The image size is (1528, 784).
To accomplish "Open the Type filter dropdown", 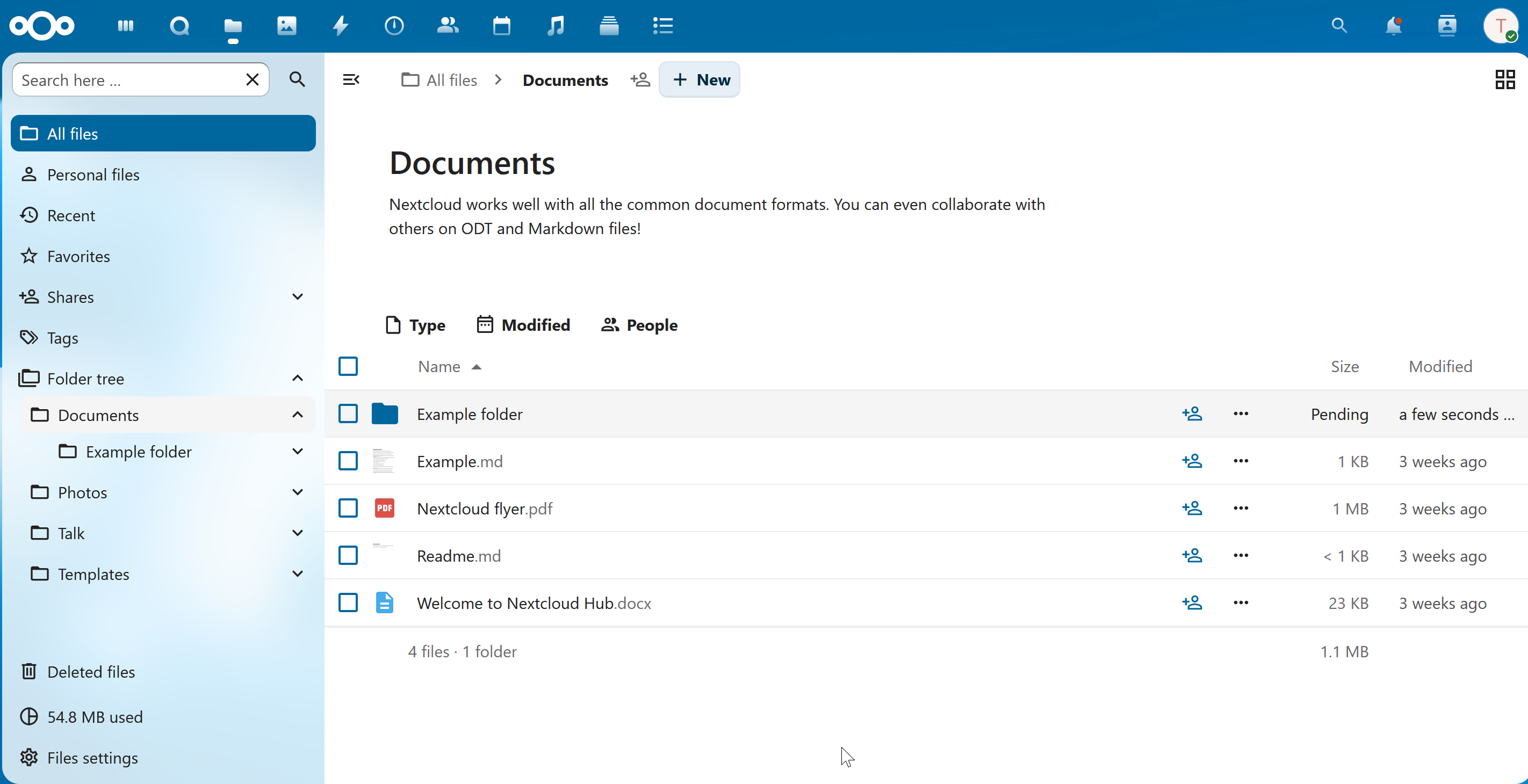I will click(x=415, y=325).
